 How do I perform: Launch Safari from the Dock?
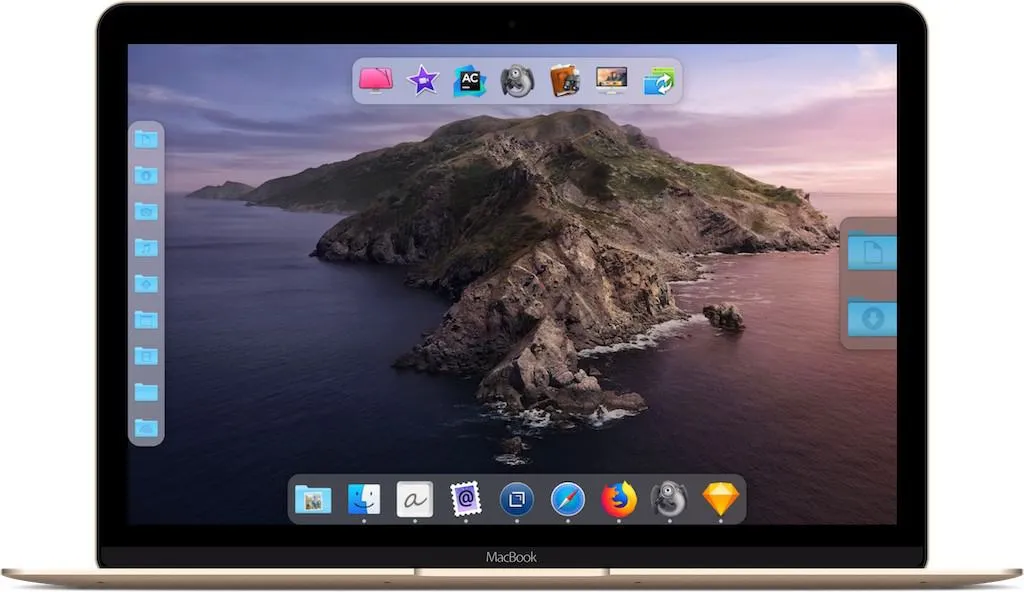pos(566,497)
